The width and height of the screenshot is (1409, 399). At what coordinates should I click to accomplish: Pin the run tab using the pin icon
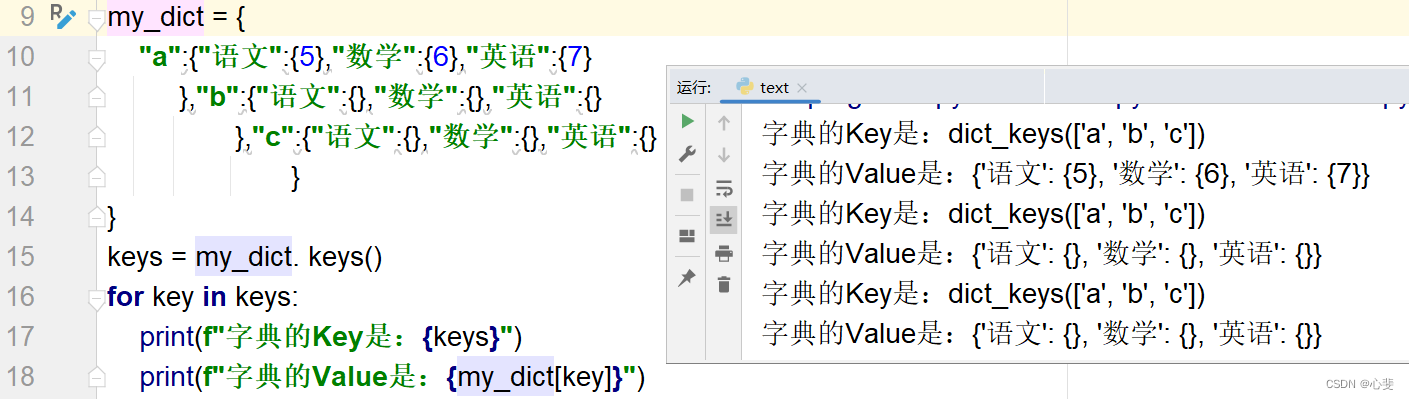tap(687, 278)
